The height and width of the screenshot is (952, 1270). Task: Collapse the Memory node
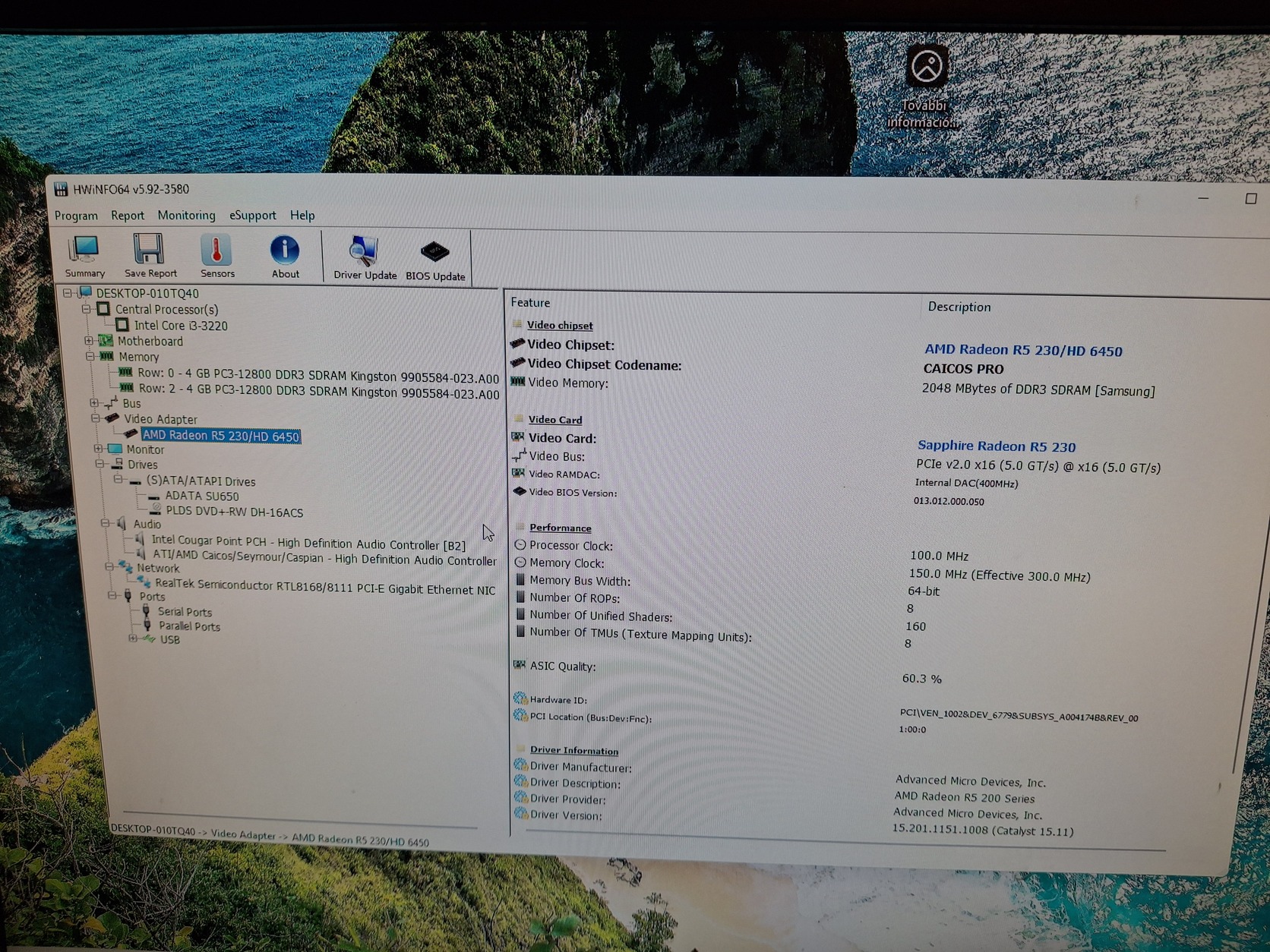click(90, 356)
